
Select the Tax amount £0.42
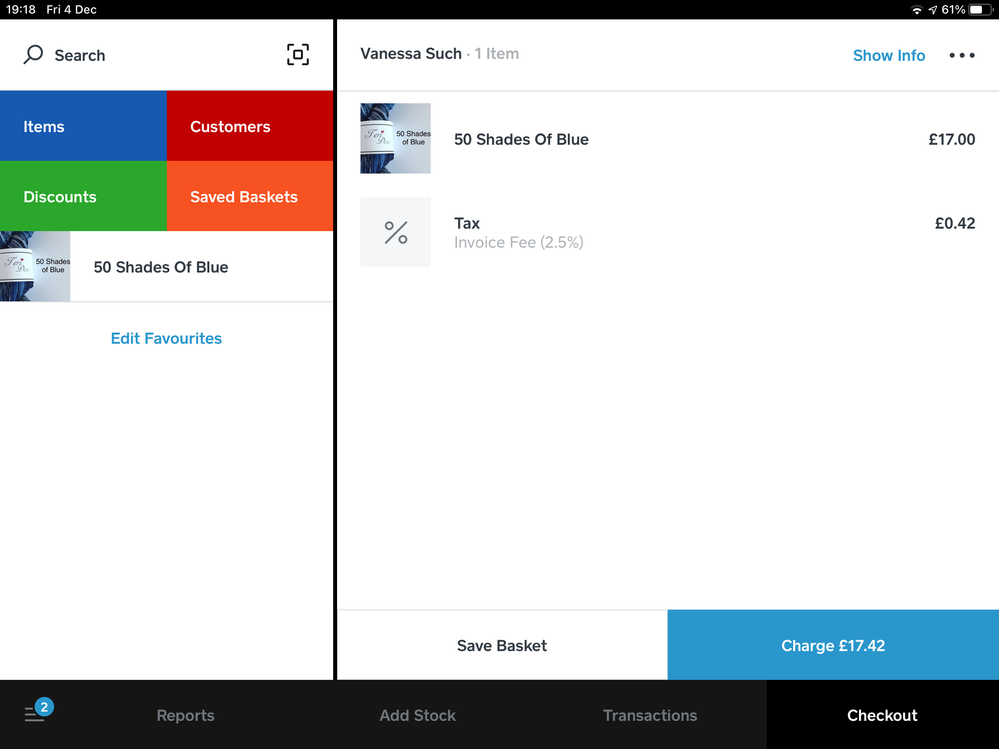pos(955,224)
